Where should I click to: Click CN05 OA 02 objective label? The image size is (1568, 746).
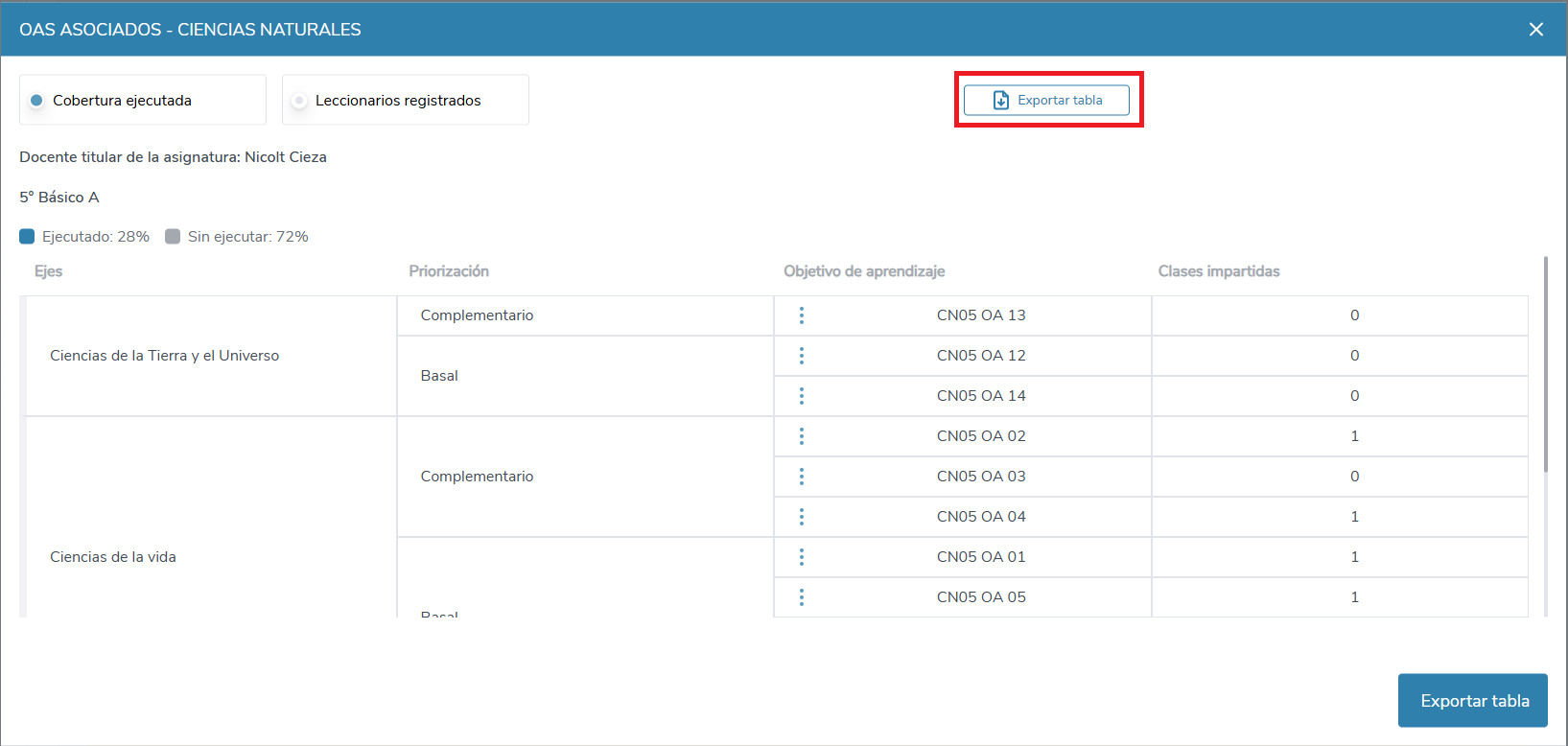(x=981, y=436)
